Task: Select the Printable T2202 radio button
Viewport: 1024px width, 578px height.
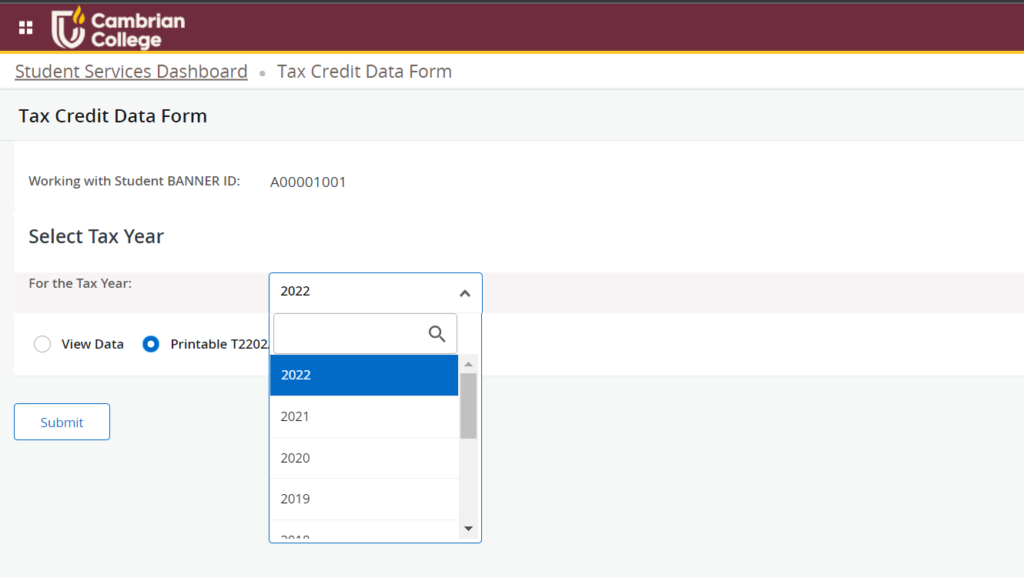Action: [151, 344]
